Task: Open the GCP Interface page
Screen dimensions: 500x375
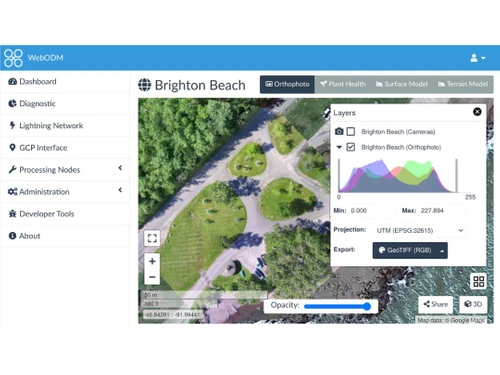Action: (x=65, y=148)
